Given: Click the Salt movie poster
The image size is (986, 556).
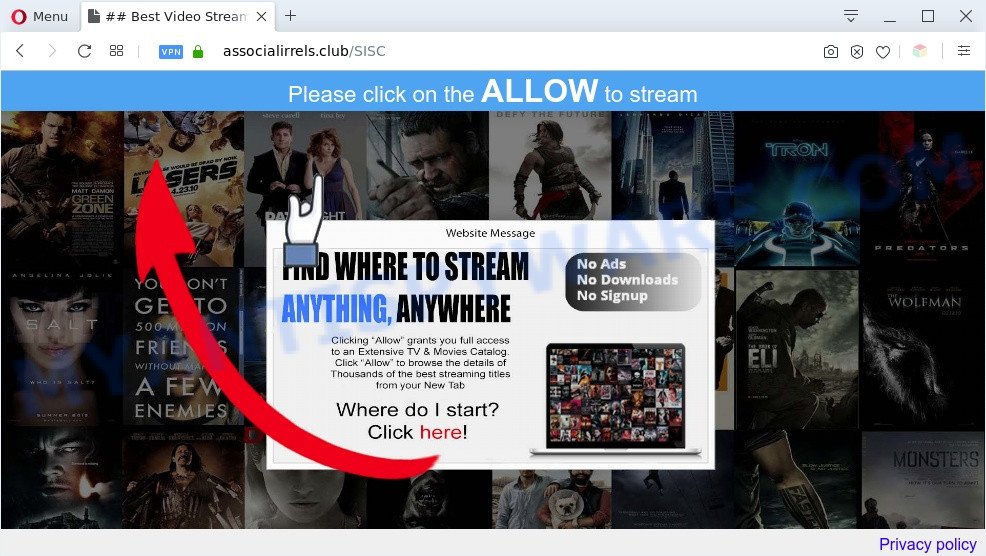Looking at the screenshot, I should (x=61, y=346).
